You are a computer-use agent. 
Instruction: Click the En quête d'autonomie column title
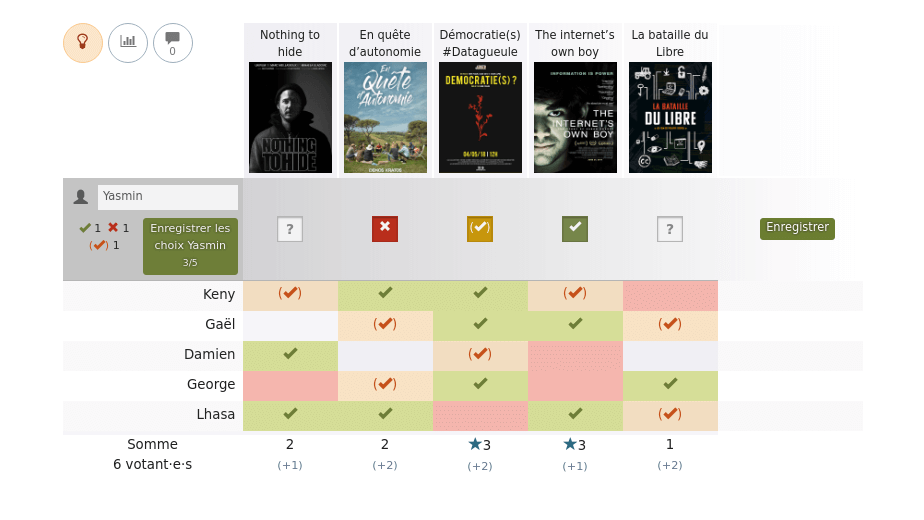pos(385,43)
